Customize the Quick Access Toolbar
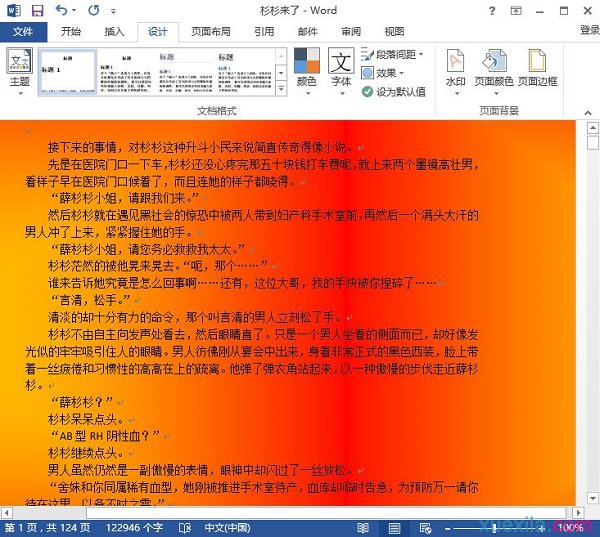 point(113,11)
